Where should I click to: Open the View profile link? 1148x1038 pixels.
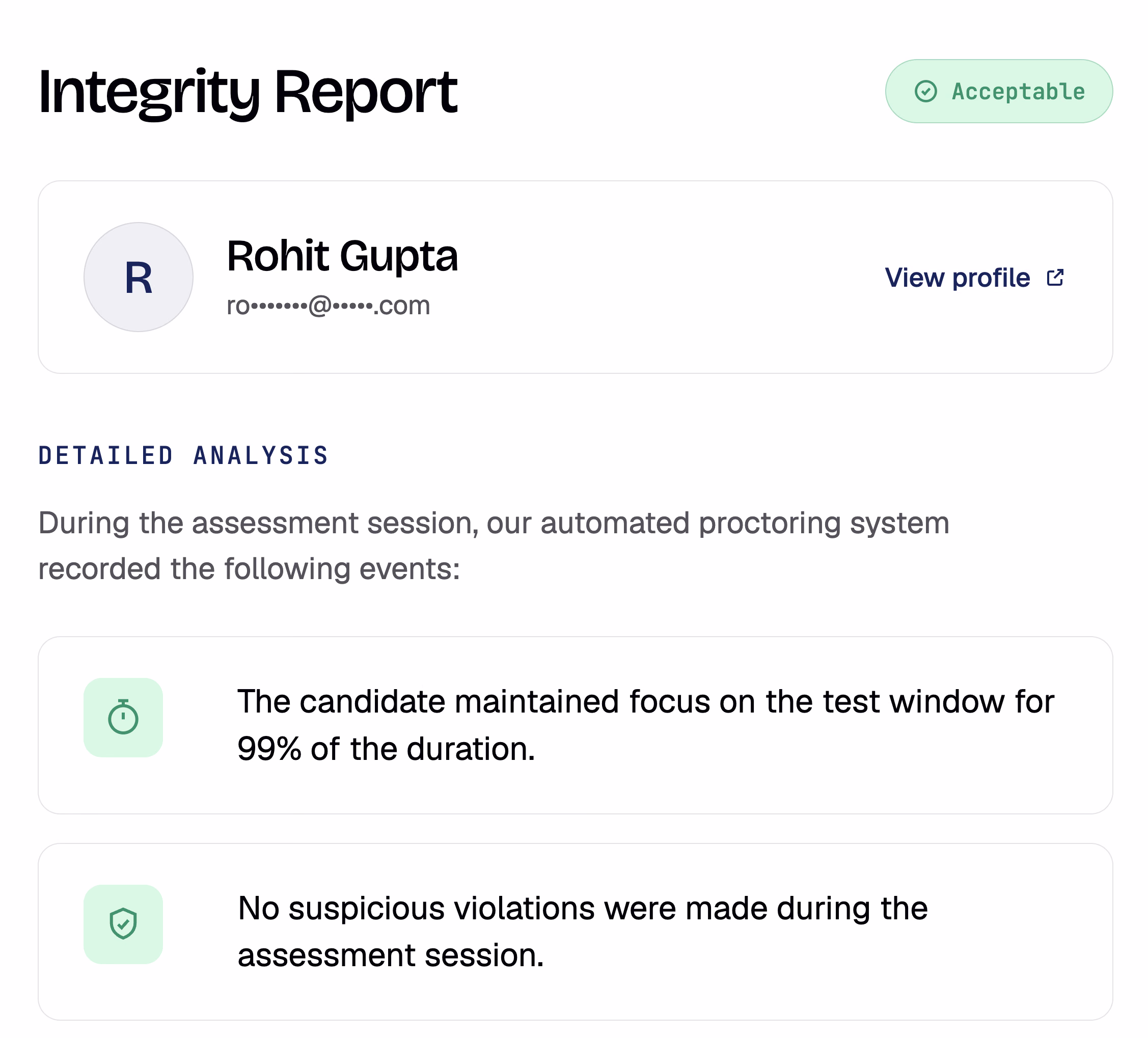(x=974, y=278)
